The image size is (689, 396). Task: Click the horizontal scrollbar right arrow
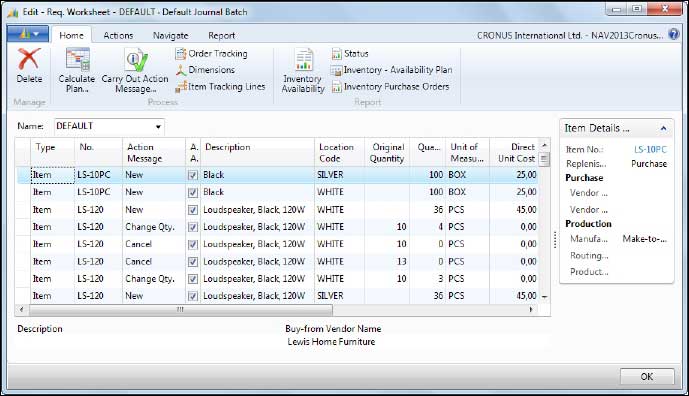[531, 310]
